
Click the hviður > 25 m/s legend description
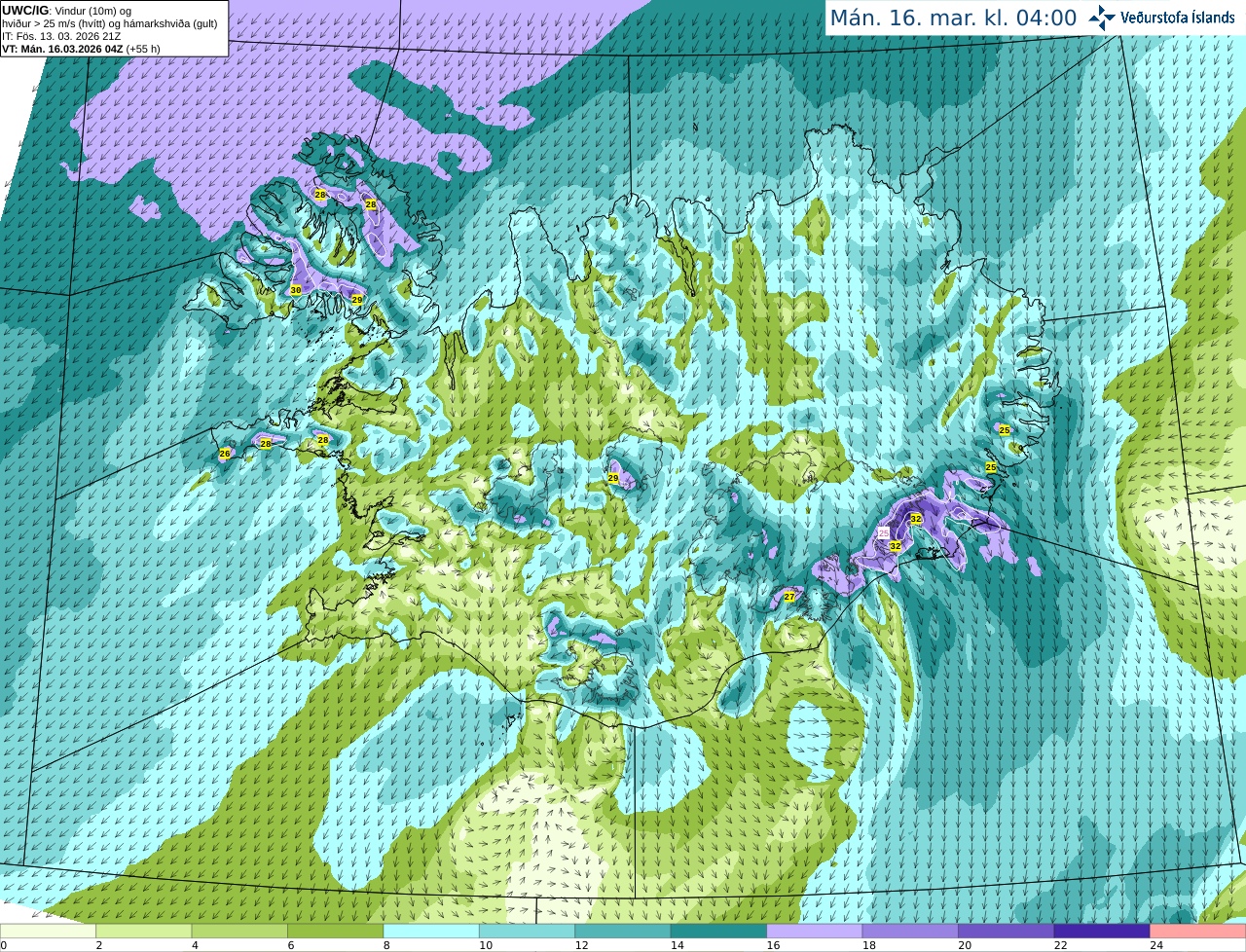pos(110,23)
